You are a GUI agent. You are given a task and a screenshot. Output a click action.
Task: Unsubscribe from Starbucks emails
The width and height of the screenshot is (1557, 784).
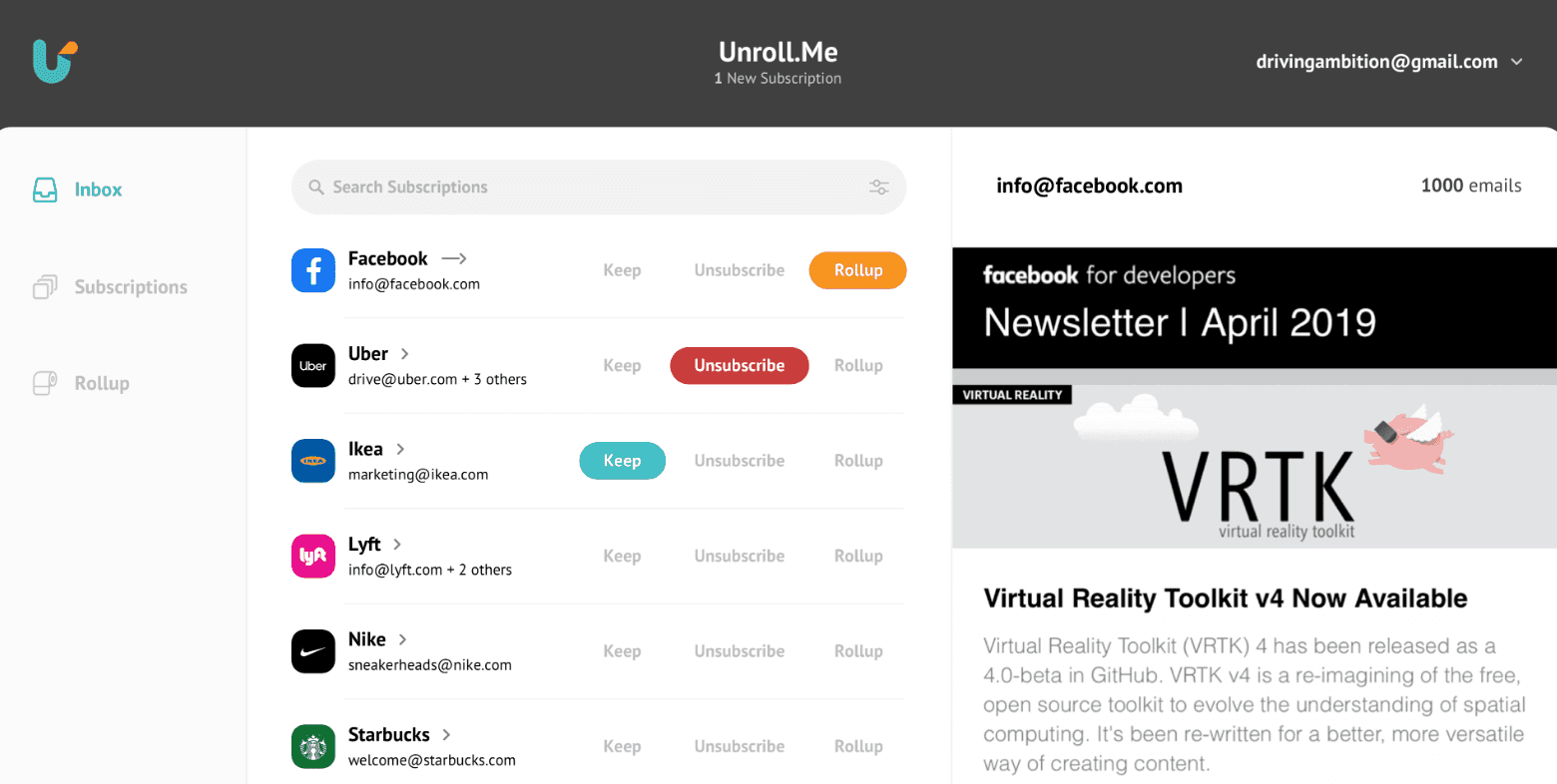click(x=740, y=747)
